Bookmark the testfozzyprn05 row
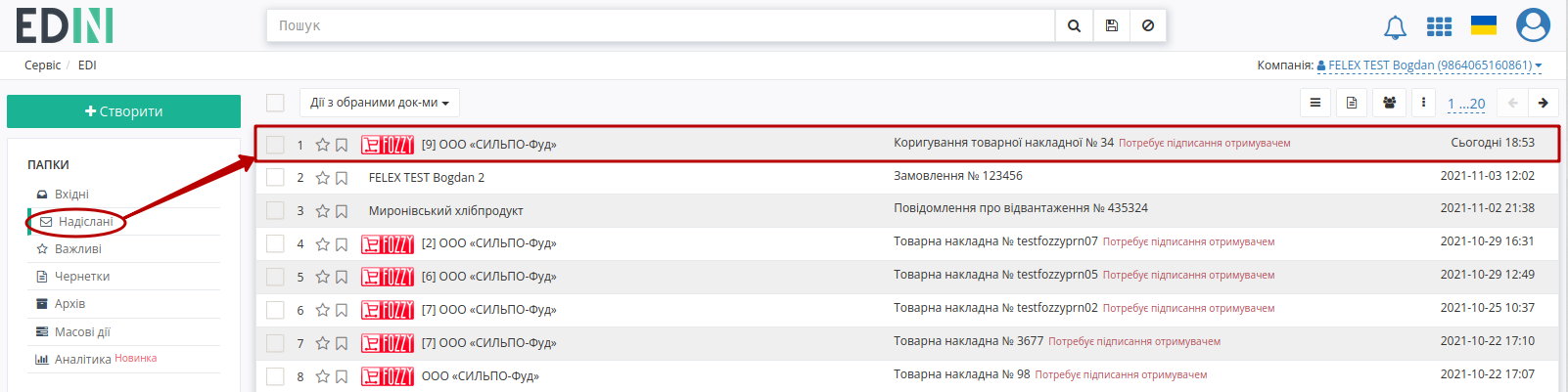Screen dimensions: 1568x392 (342, 278)
